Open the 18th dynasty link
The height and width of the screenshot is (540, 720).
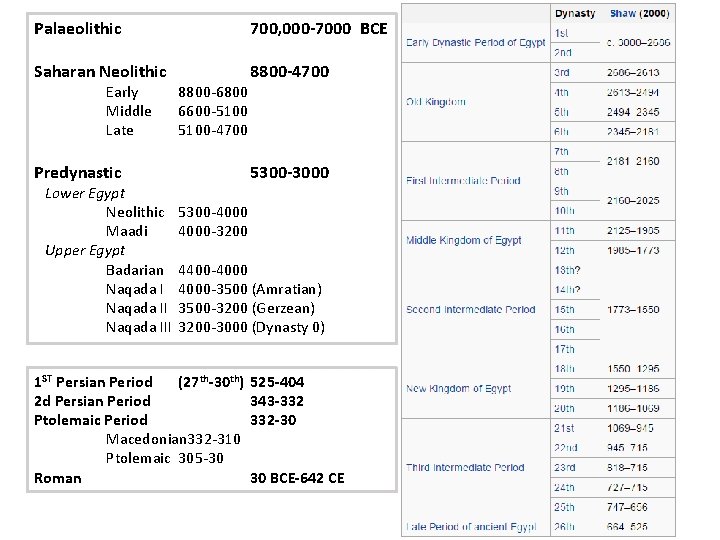[x=564, y=369]
